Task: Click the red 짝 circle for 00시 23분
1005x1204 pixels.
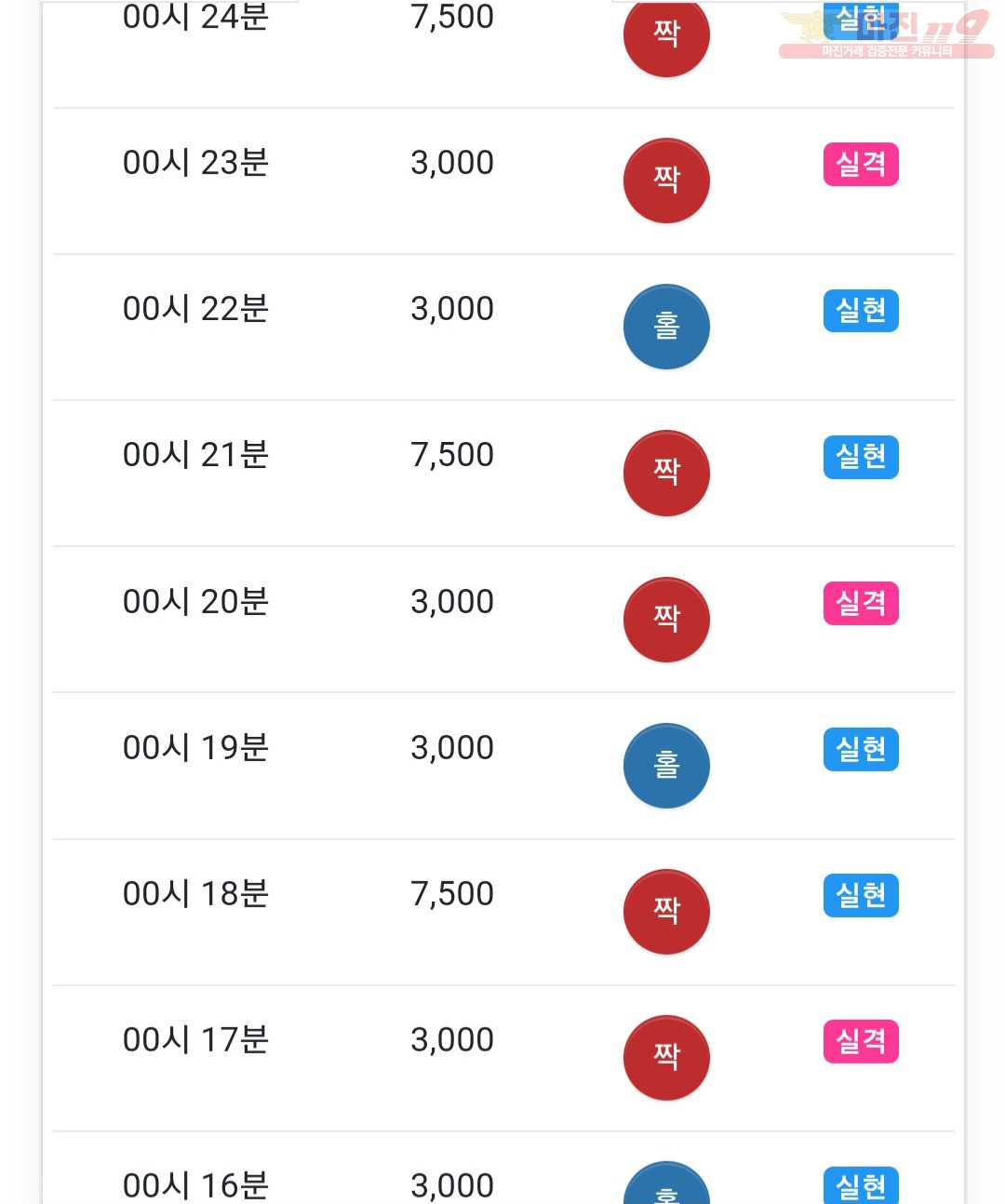Action: tap(666, 181)
